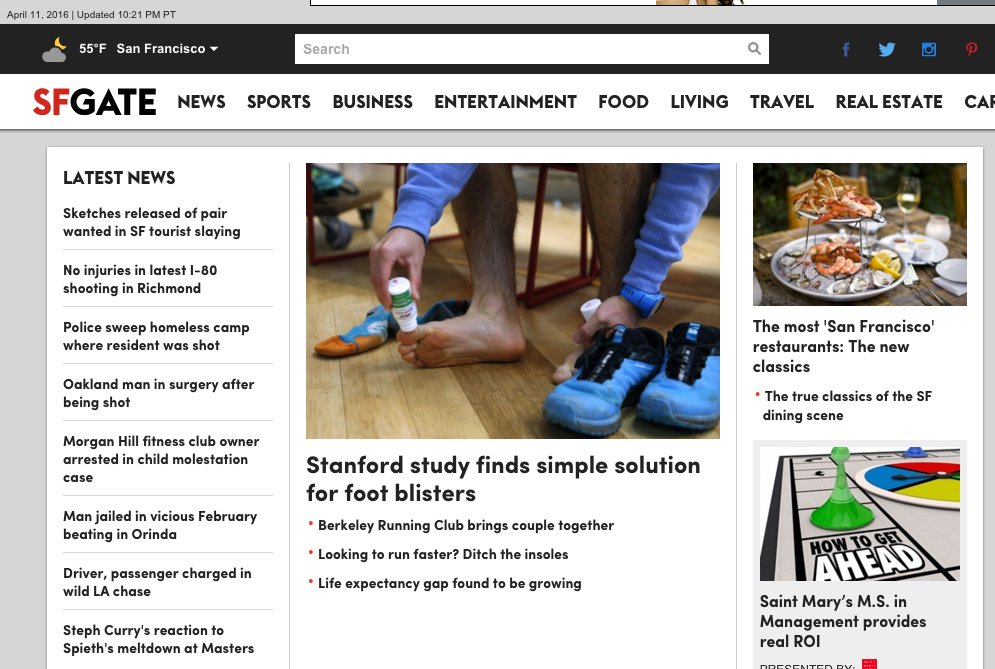995x669 pixels.
Task: Open the SFGATE Pinterest icon
Action: pos(972,49)
